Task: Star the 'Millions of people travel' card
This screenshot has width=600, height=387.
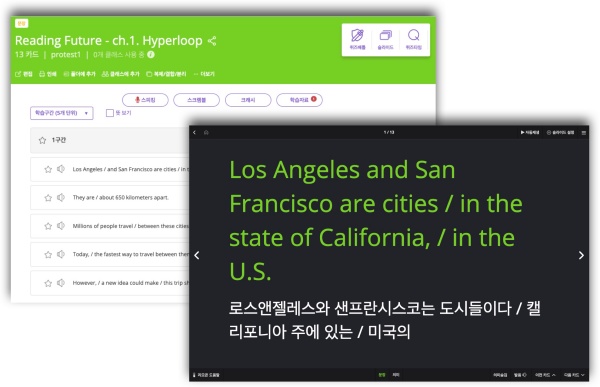Action: click(48, 226)
